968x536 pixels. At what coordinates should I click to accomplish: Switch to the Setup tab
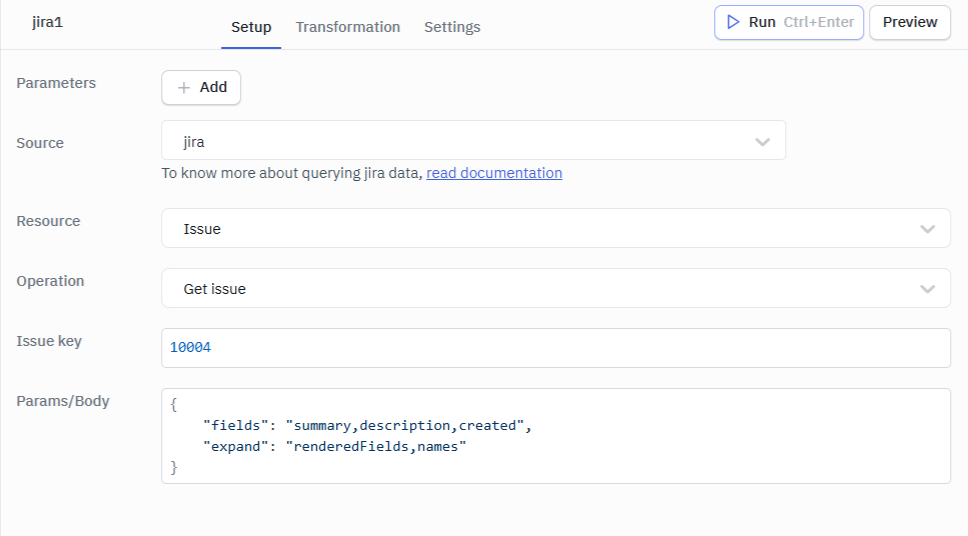point(251,27)
